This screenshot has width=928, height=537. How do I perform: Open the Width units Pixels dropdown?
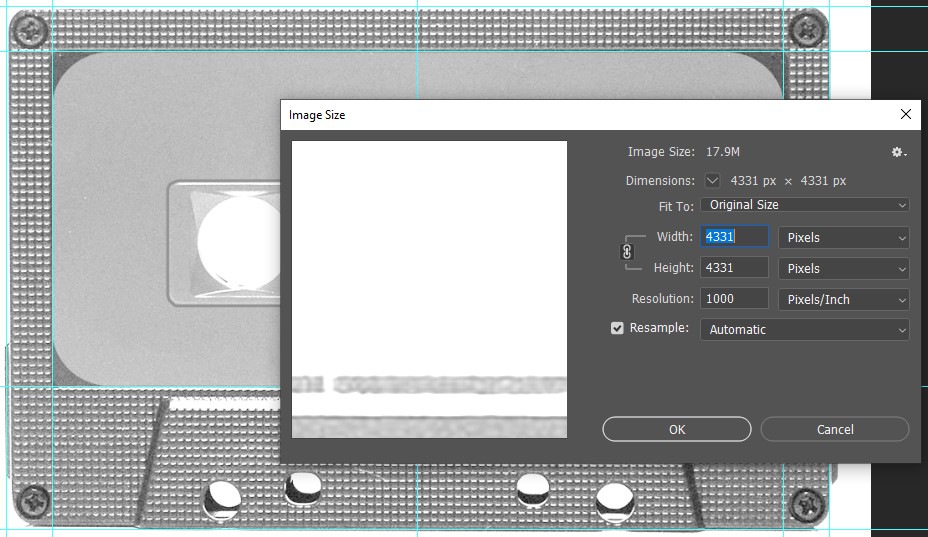coord(843,238)
